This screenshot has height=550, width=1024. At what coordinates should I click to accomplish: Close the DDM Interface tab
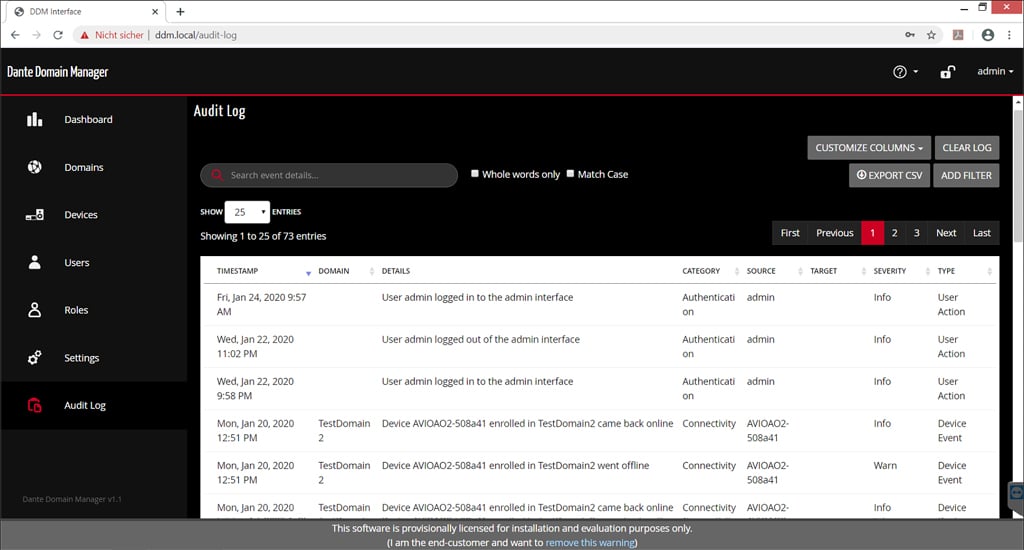[x=155, y=12]
